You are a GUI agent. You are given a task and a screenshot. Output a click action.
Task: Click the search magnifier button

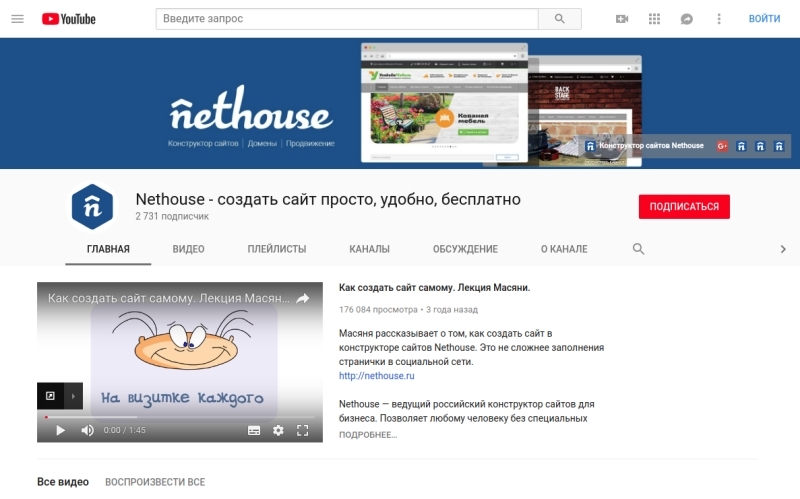point(560,19)
